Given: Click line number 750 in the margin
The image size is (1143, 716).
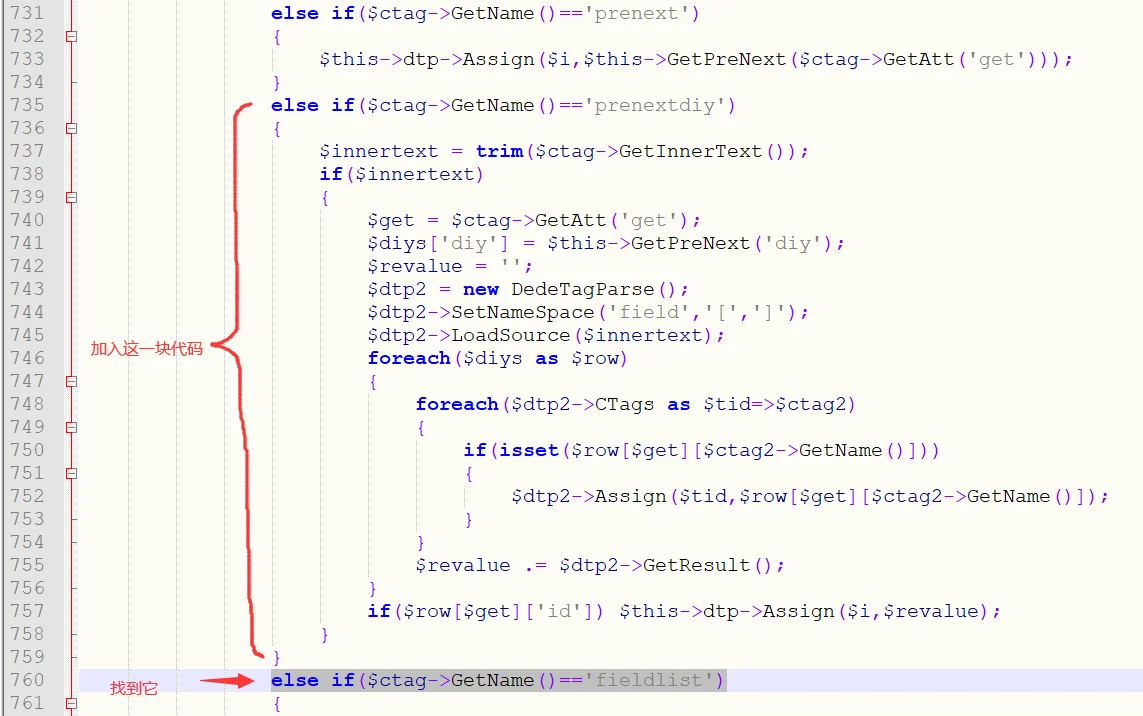Looking at the screenshot, I should pyautogui.click(x=27, y=450).
